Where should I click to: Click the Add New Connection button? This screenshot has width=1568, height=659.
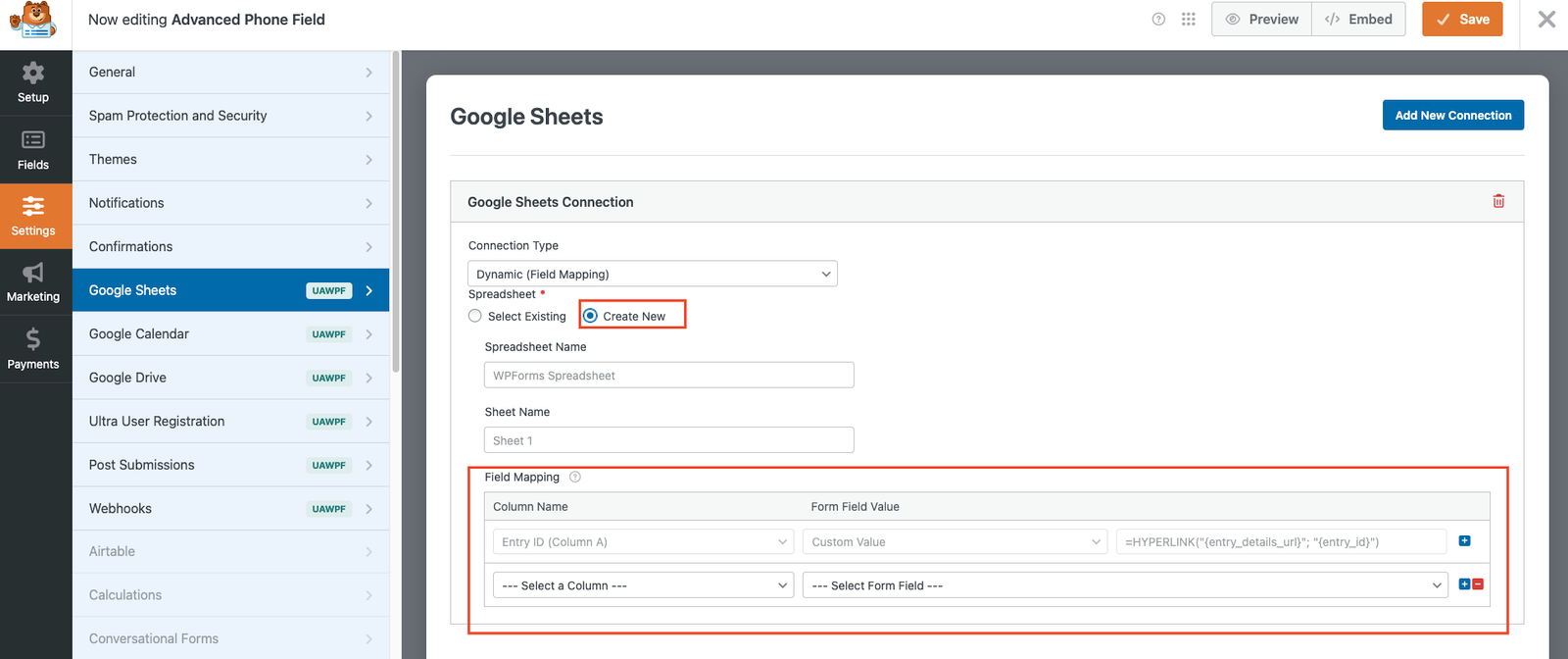click(x=1452, y=115)
